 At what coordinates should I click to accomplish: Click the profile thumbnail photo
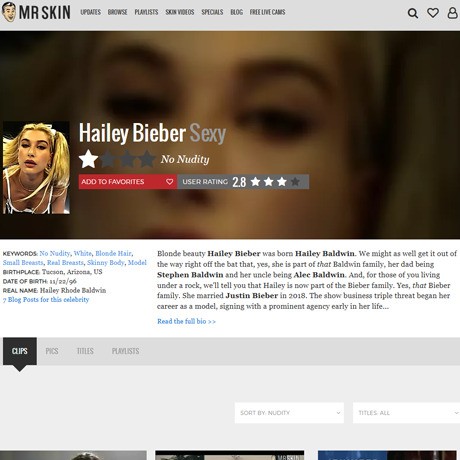point(36,168)
